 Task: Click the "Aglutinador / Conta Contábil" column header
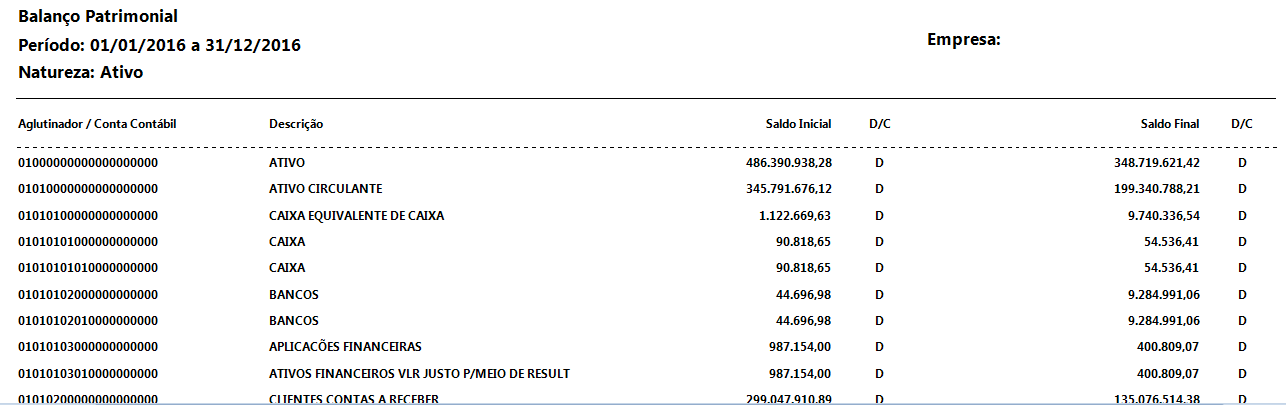97,124
